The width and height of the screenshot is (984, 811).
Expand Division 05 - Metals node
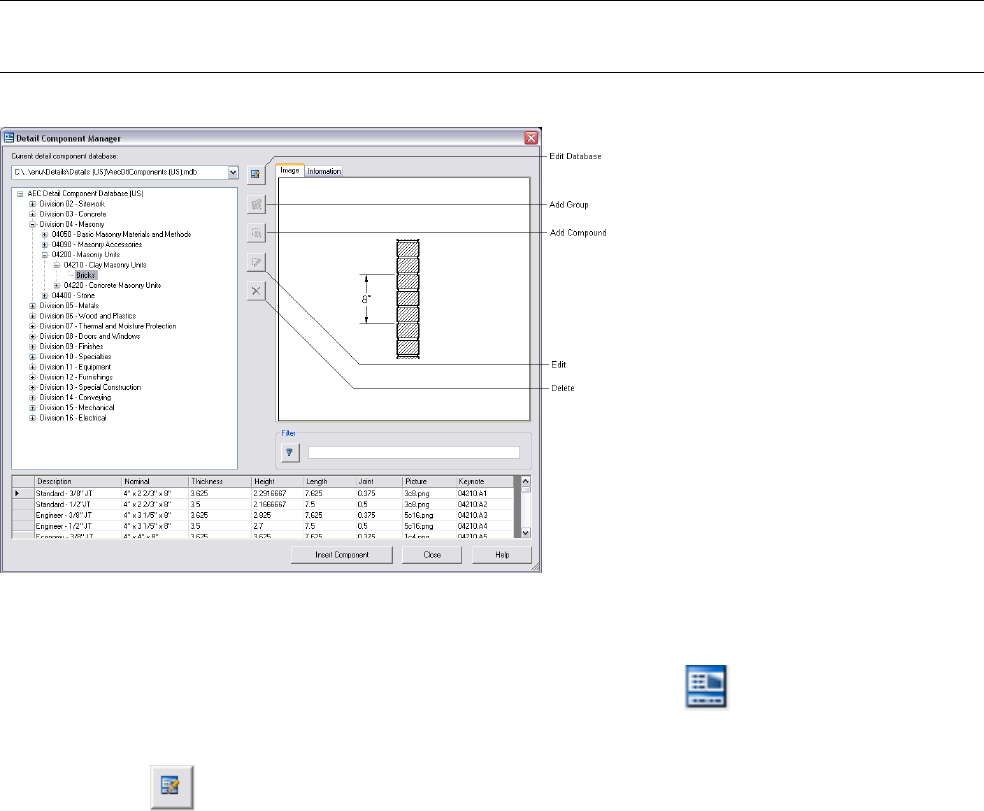[x=33, y=306]
